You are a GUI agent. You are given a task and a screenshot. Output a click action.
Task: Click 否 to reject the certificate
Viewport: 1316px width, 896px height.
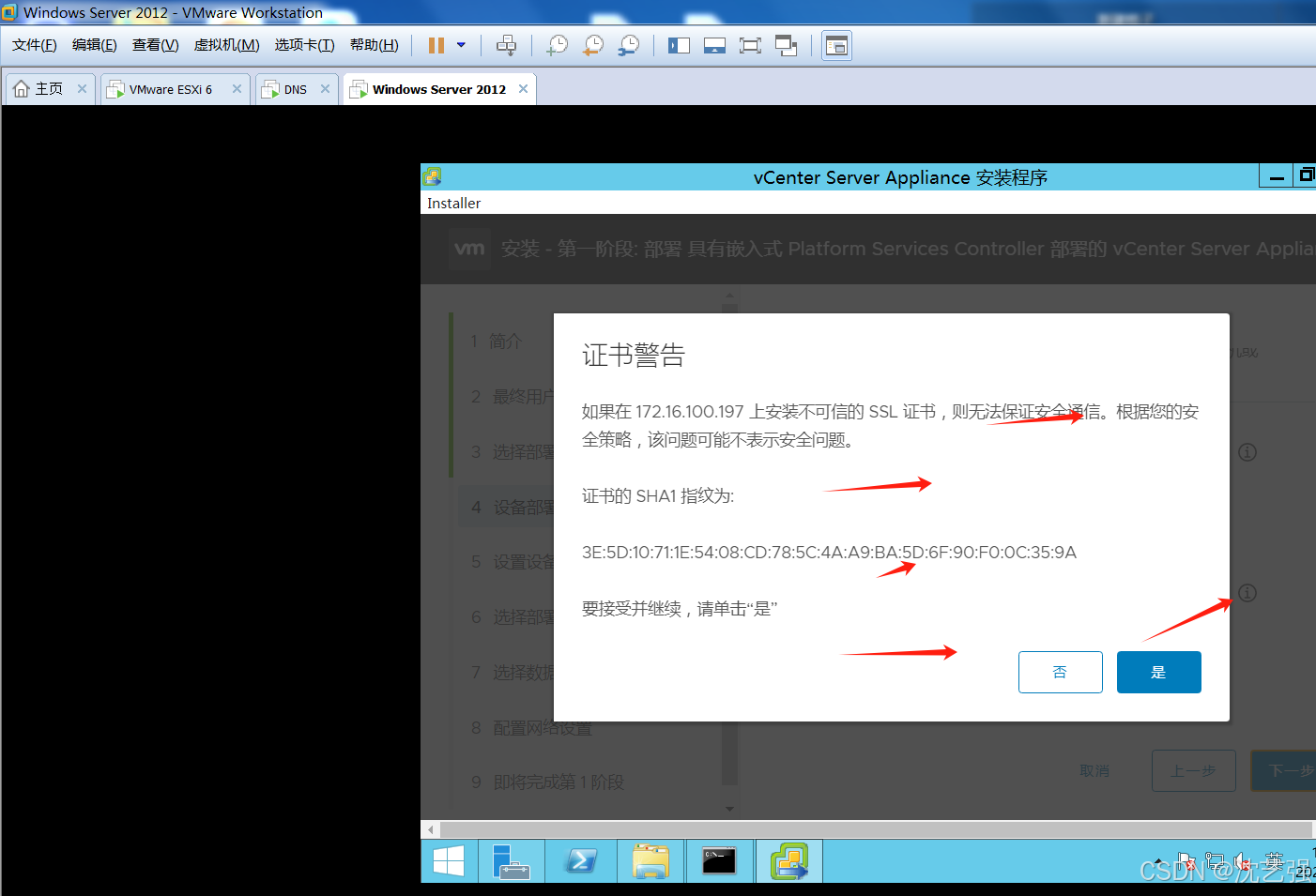(1060, 672)
